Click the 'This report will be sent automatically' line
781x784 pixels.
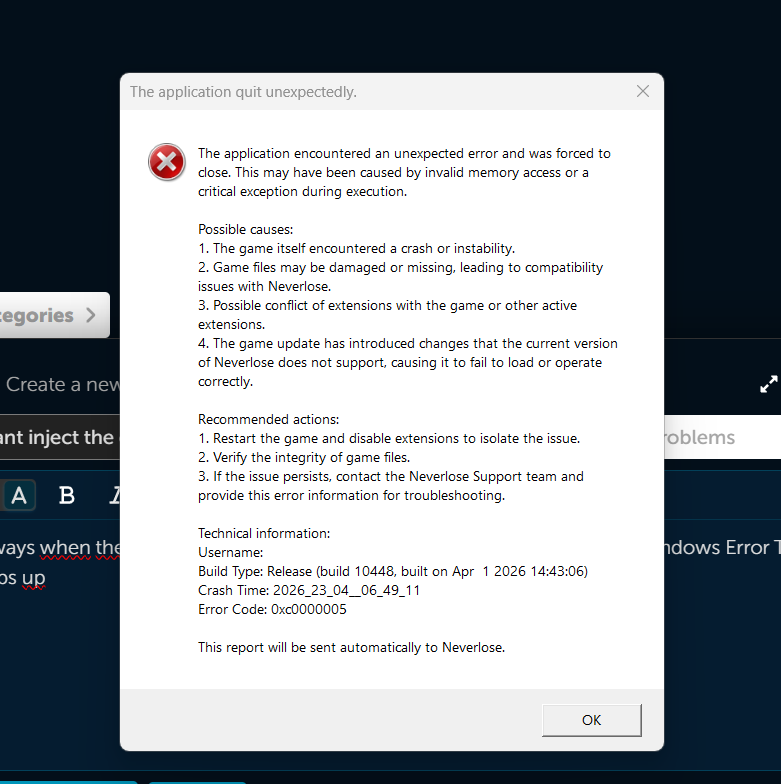click(x=352, y=647)
